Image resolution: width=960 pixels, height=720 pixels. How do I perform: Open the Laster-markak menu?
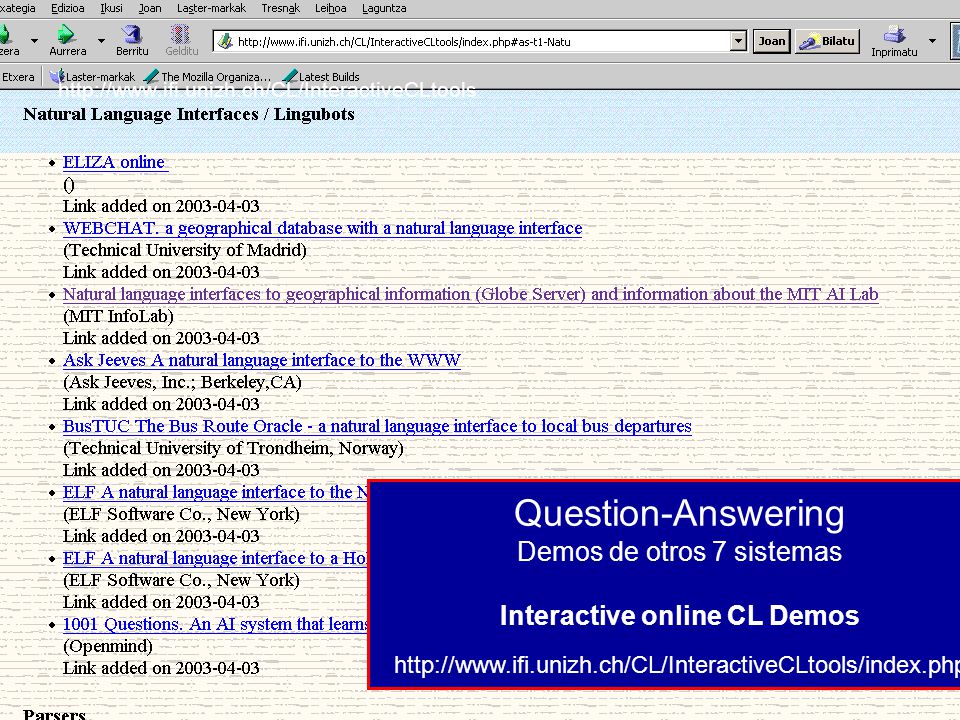coord(211,8)
